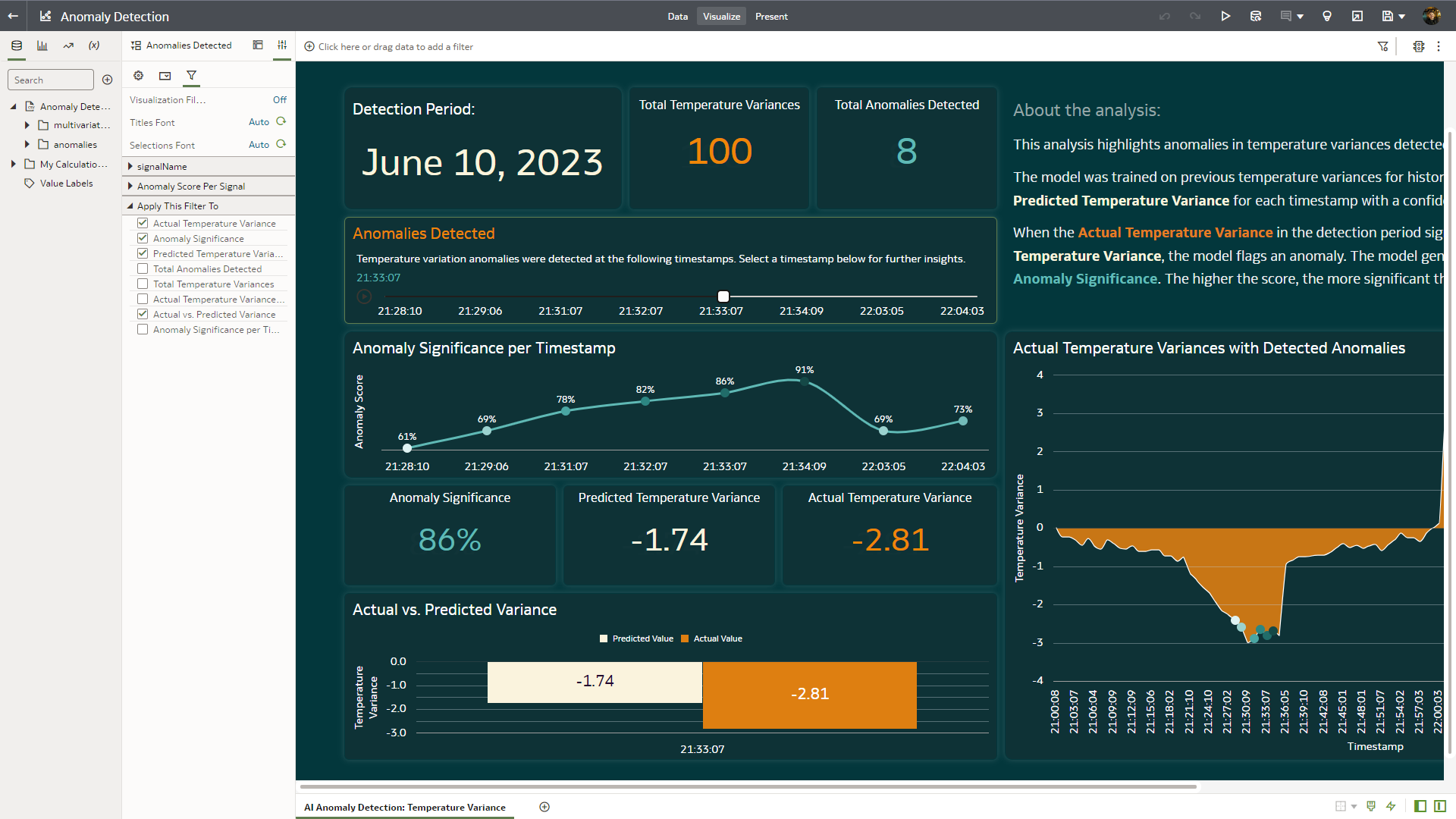Open canvas properties with the brush icon
The height and width of the screenshot is (819, 1456).
[1370, 807]
